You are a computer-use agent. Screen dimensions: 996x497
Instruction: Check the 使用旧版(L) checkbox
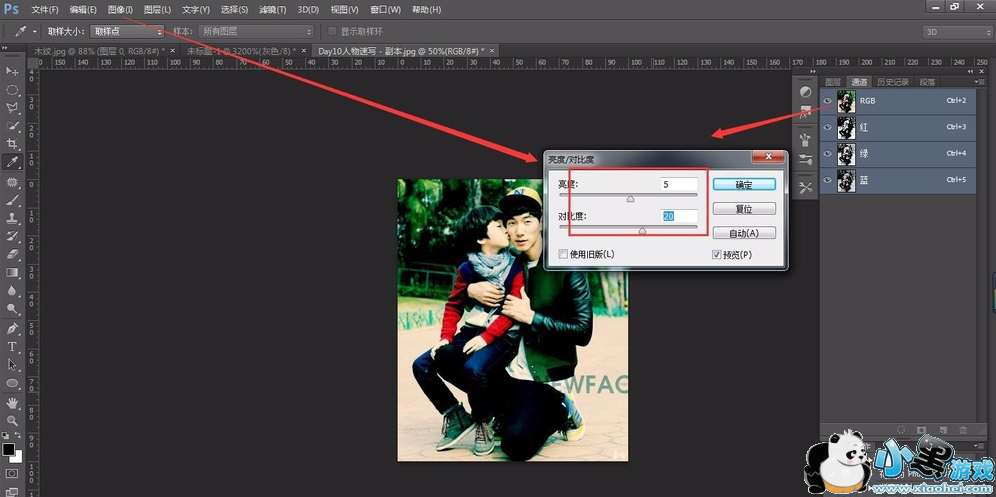563,254
